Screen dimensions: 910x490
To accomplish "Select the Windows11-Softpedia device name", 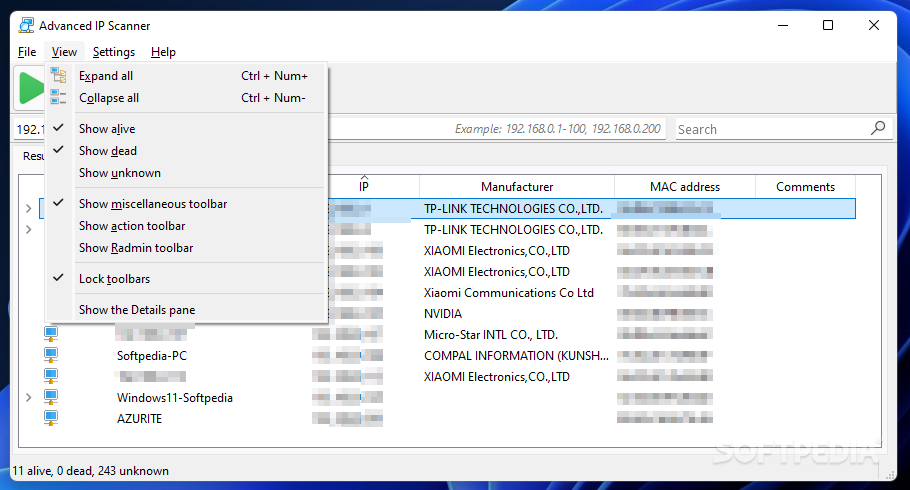I will tap(175, 398).
